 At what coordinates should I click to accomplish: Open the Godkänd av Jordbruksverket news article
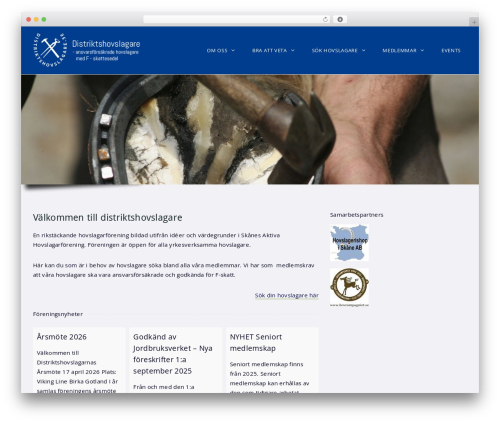tap(173, 354)
